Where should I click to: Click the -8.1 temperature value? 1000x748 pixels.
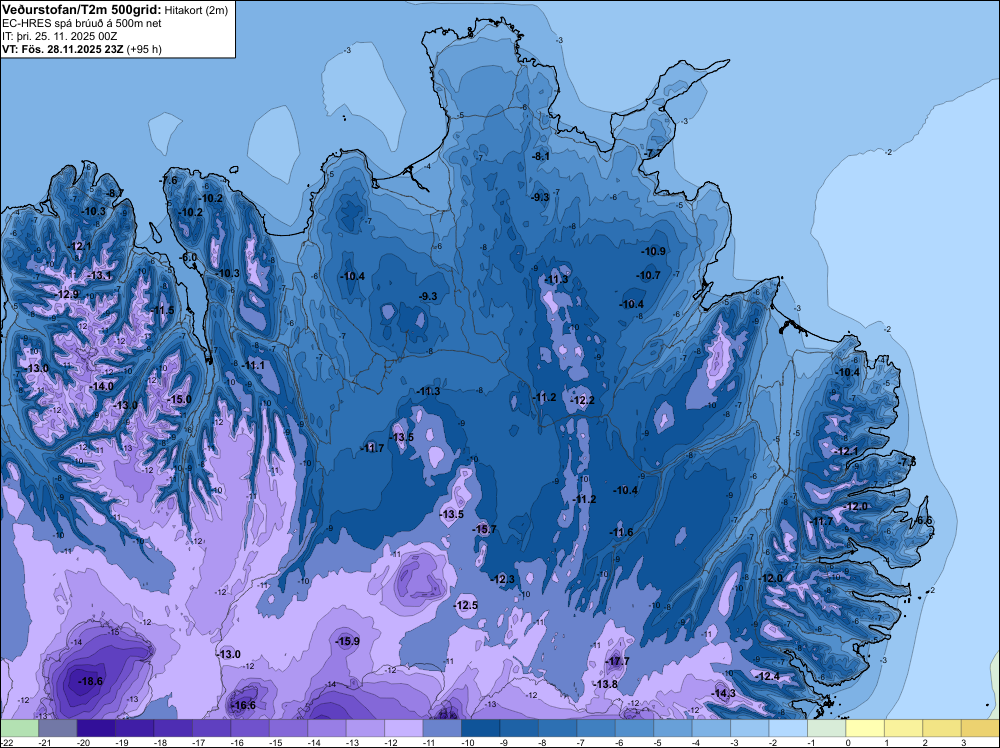[x=540, y=156]
